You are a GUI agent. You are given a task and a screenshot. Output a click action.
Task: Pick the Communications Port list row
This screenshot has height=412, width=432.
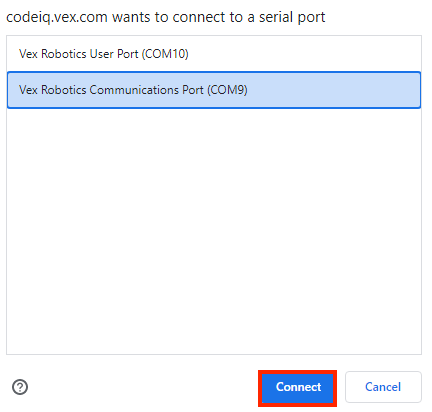214,90
